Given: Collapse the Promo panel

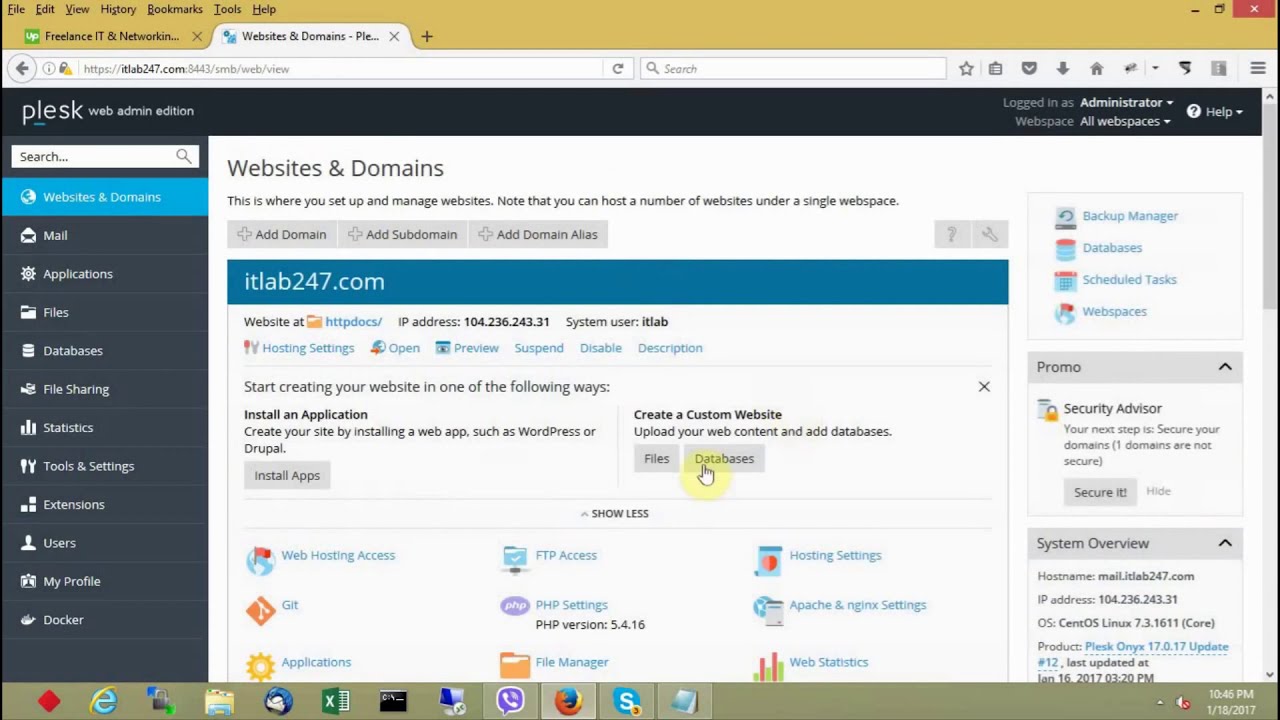Looking at the screenshot, I should pos(1225,367).
